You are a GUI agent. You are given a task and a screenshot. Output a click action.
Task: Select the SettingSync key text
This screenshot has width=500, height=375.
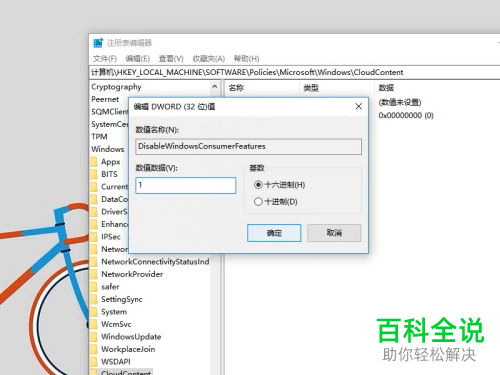click(122, 299)
